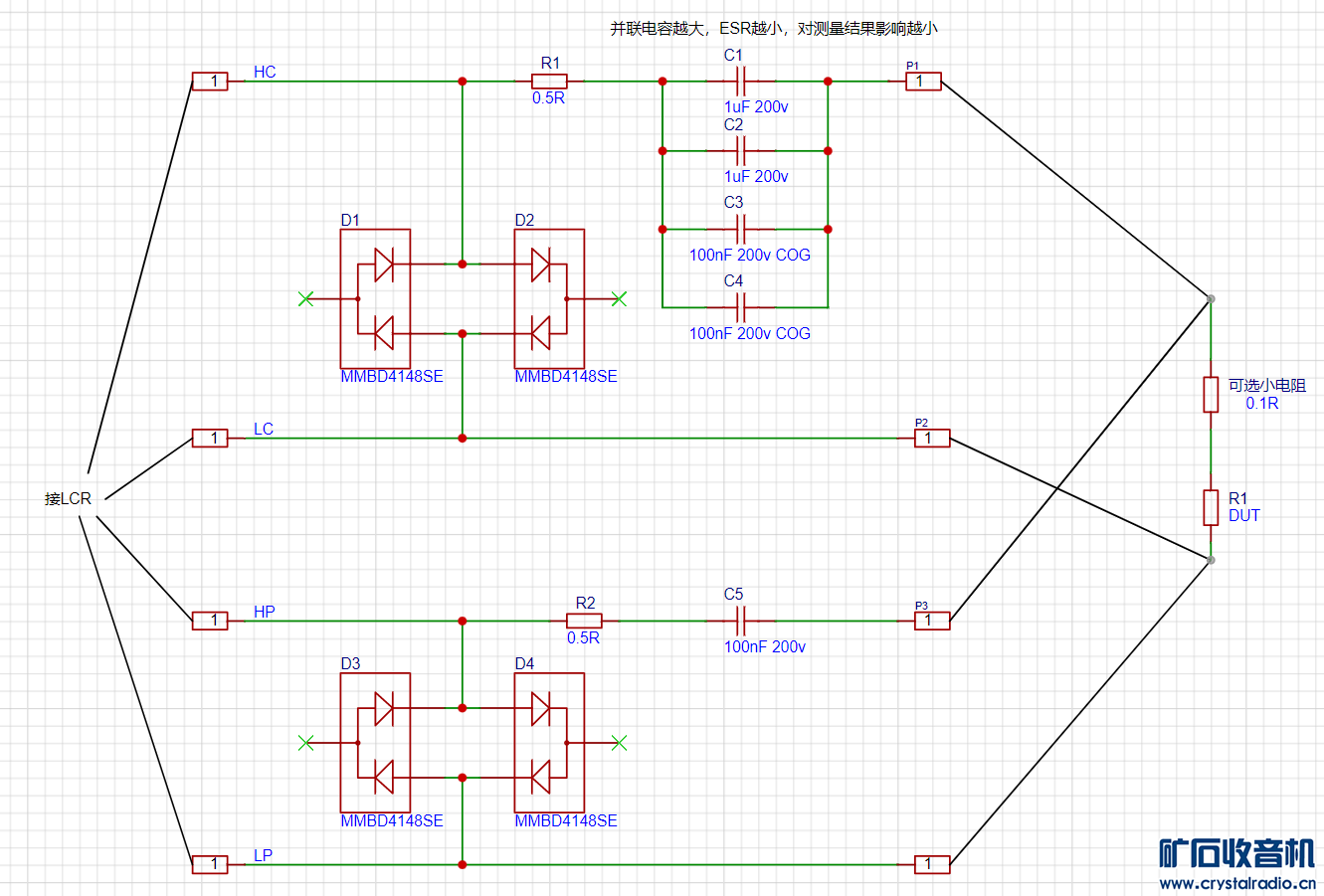Click the C1 designator text

click(733, 55)
